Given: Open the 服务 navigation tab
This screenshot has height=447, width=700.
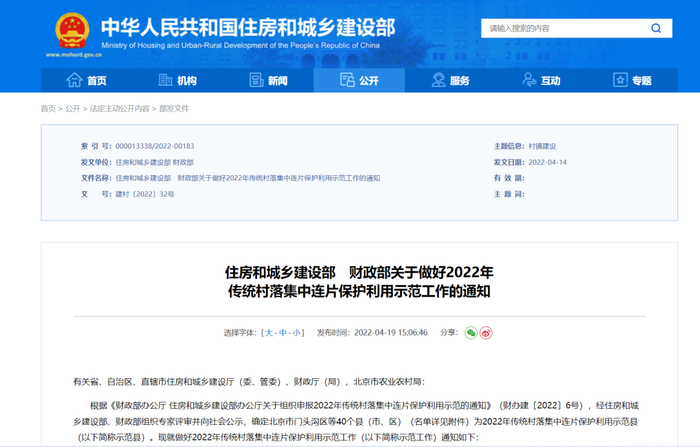Looking at the screenshot, I should pos(450,80).
